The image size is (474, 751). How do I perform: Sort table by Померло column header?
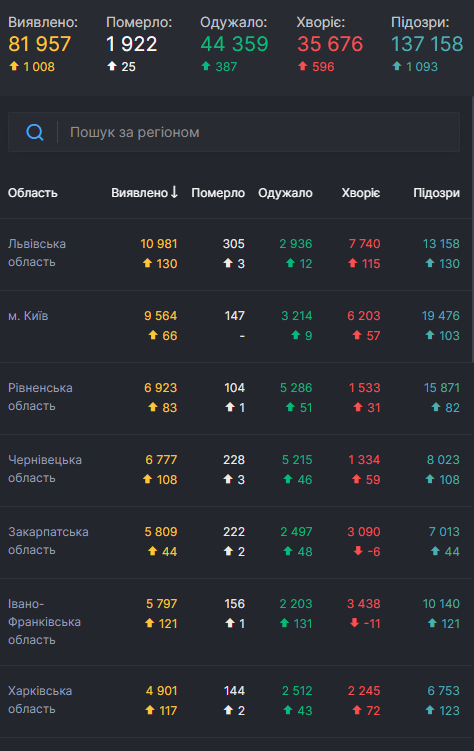[218, 193]
